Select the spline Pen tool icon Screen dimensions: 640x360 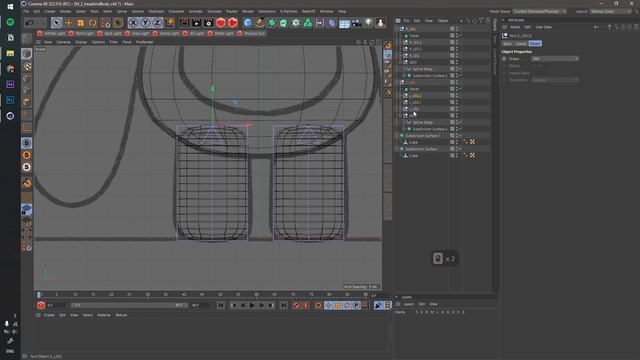coord(260,23)
